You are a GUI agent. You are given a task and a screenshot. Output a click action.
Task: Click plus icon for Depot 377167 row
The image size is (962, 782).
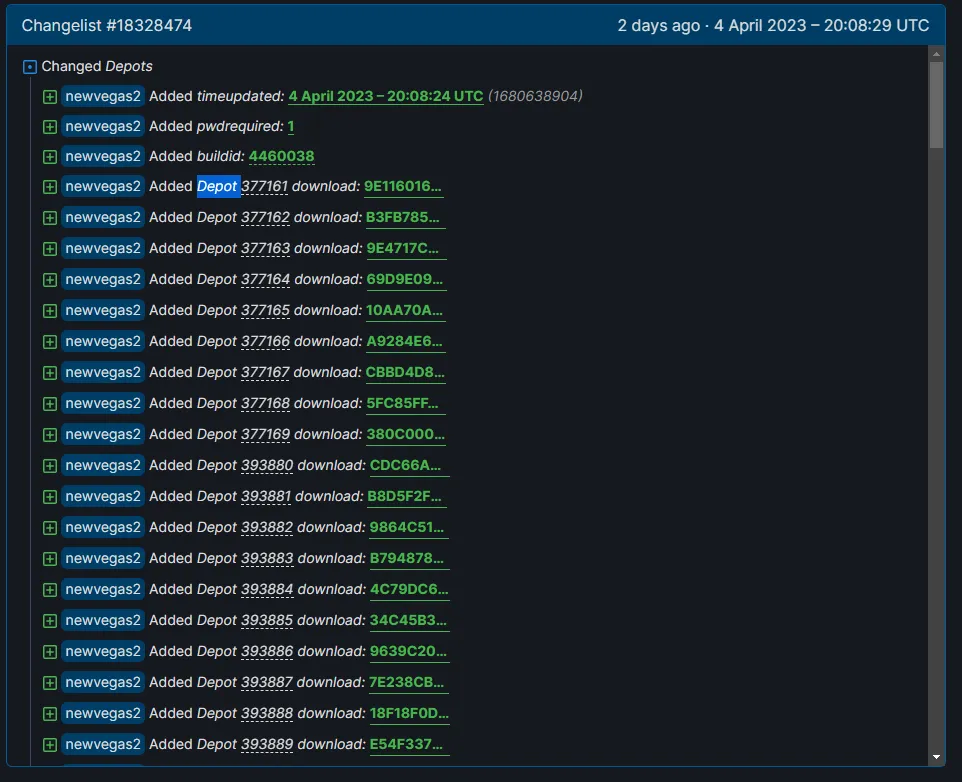[x=50, y=373]
